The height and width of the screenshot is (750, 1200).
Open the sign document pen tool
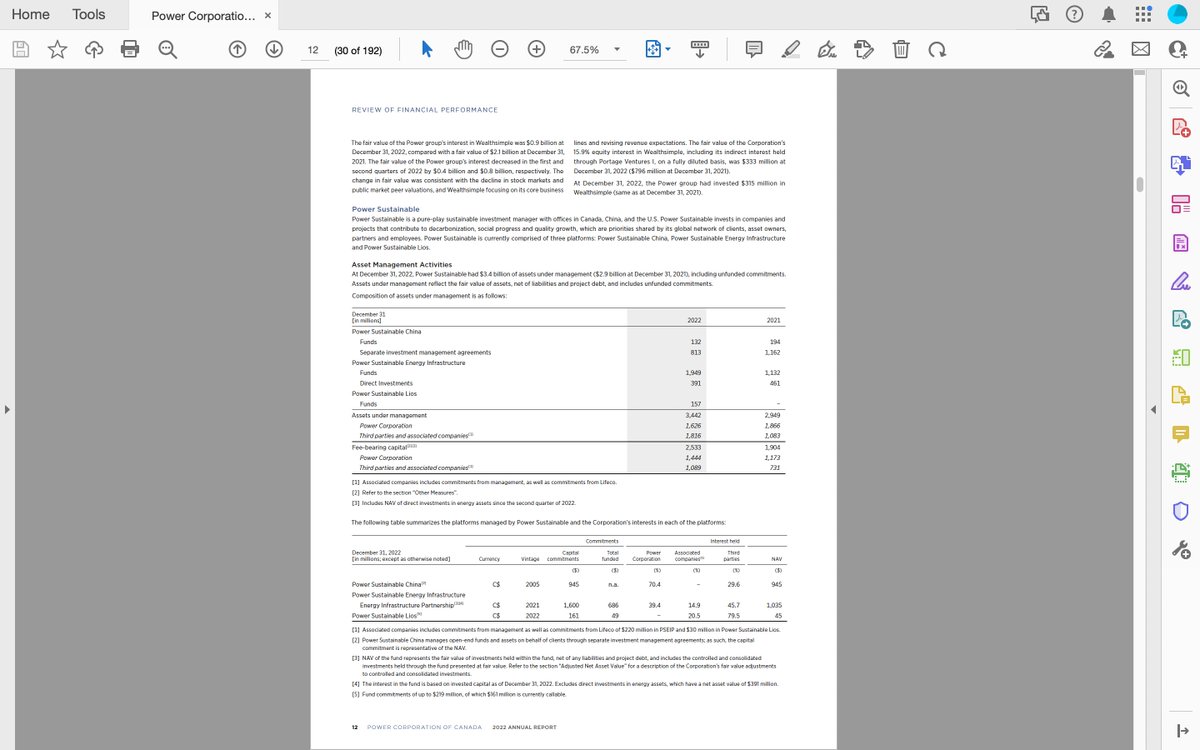[x=827, y=49]
